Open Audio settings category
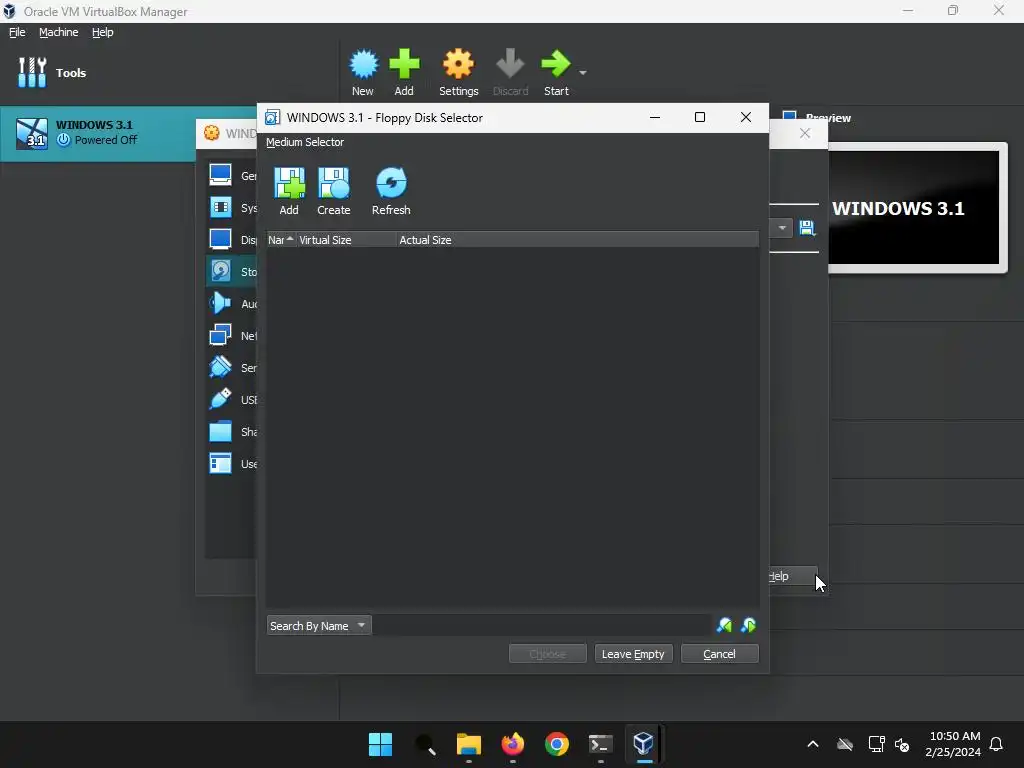Screen dimensions: 1024x768 pos(232,304)
